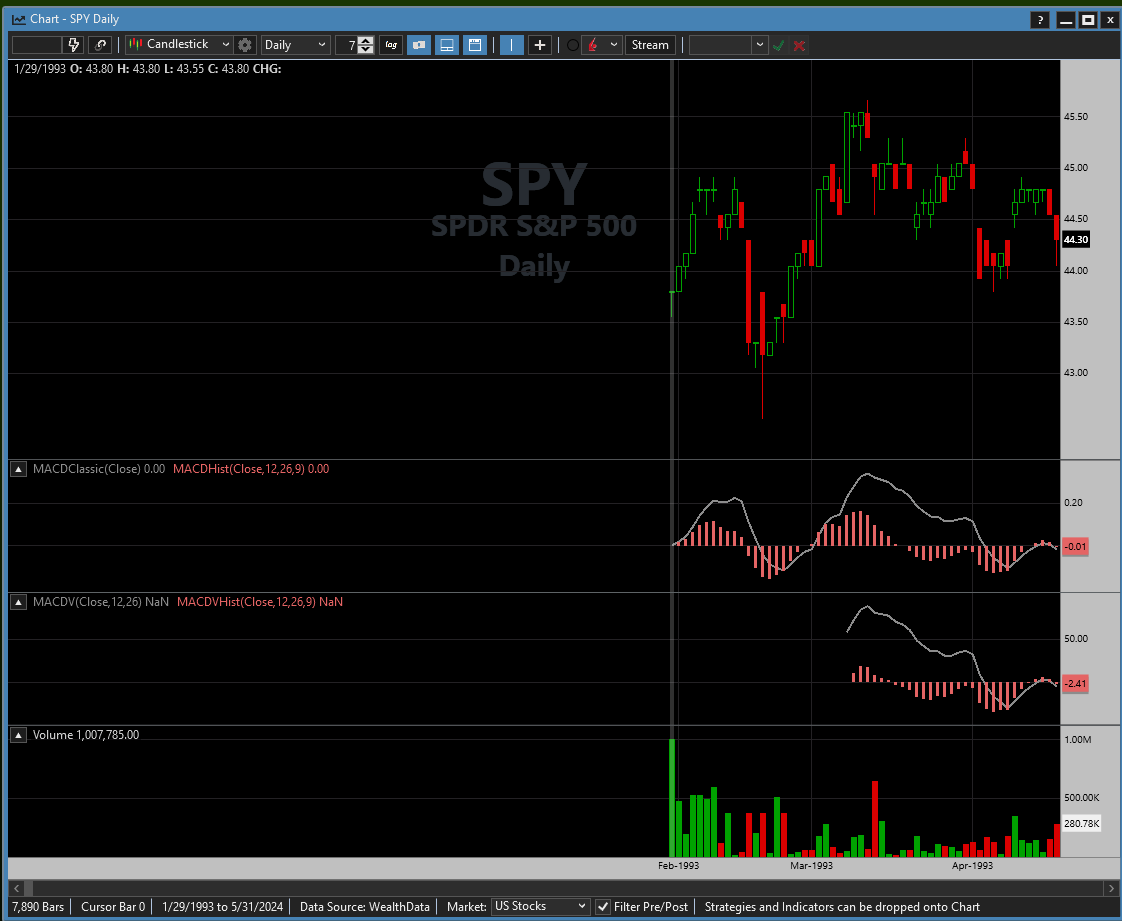Click the -2.41 MACDV value tag
1122x921 pixels.
point(1075,683)
